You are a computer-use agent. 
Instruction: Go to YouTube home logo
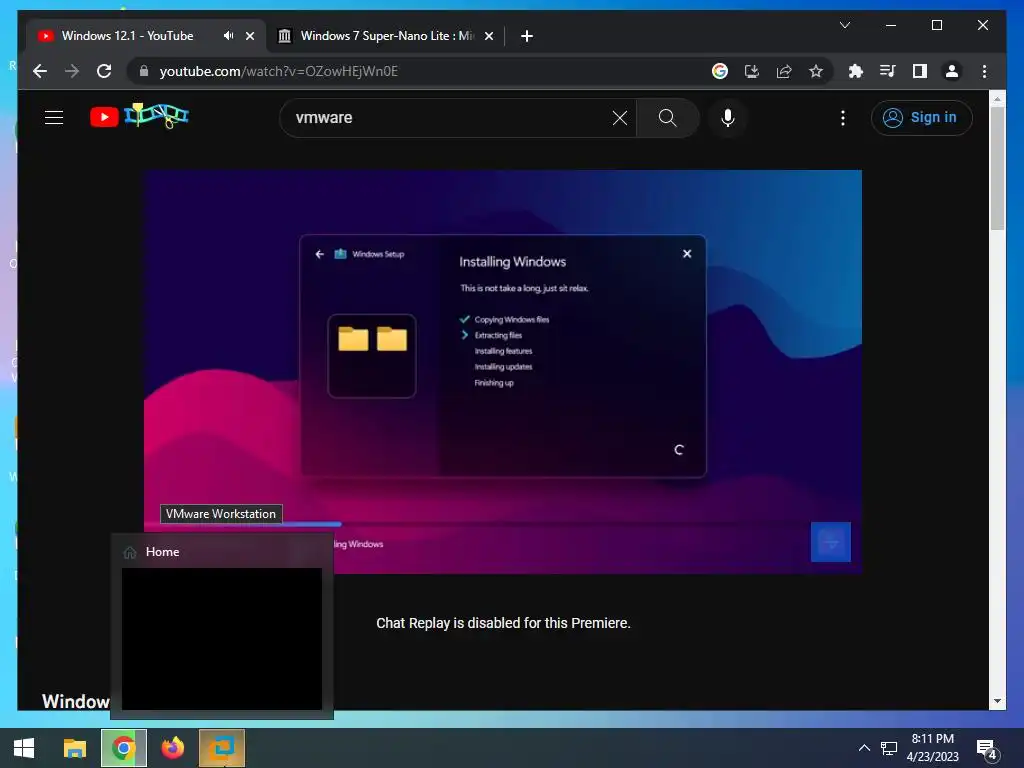pos(139,117)
